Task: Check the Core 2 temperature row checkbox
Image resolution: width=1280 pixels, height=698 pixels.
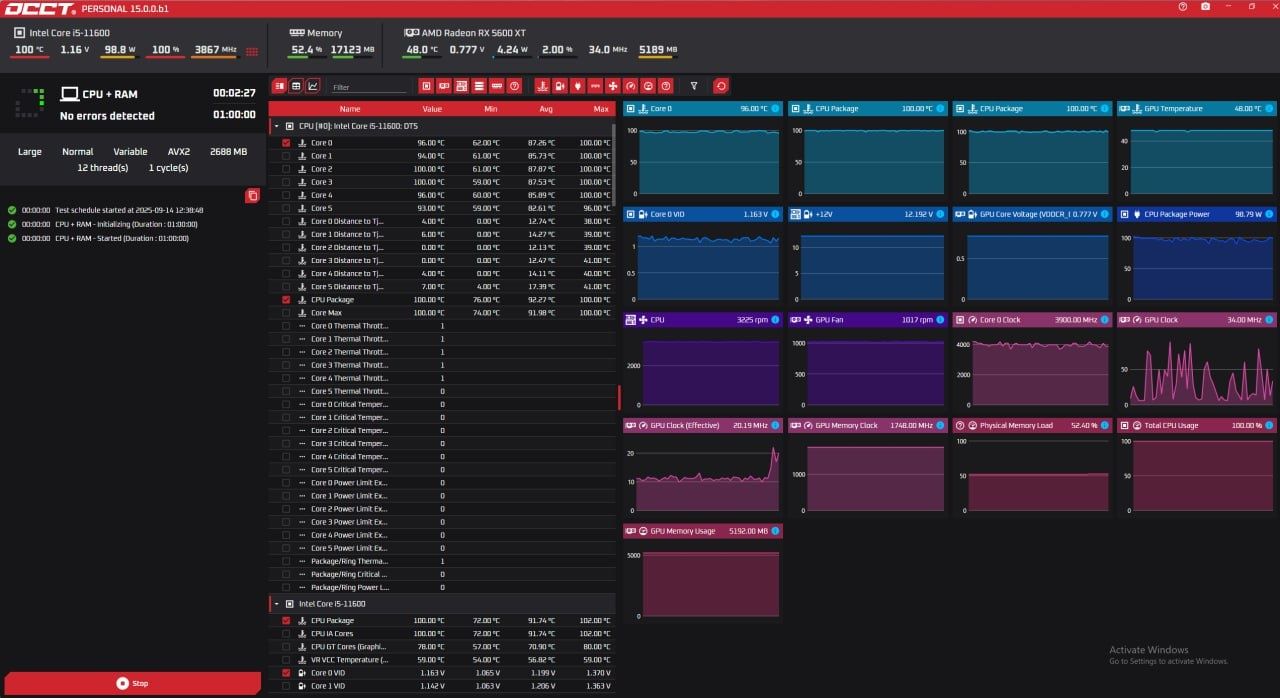Action: click(286, 169)
